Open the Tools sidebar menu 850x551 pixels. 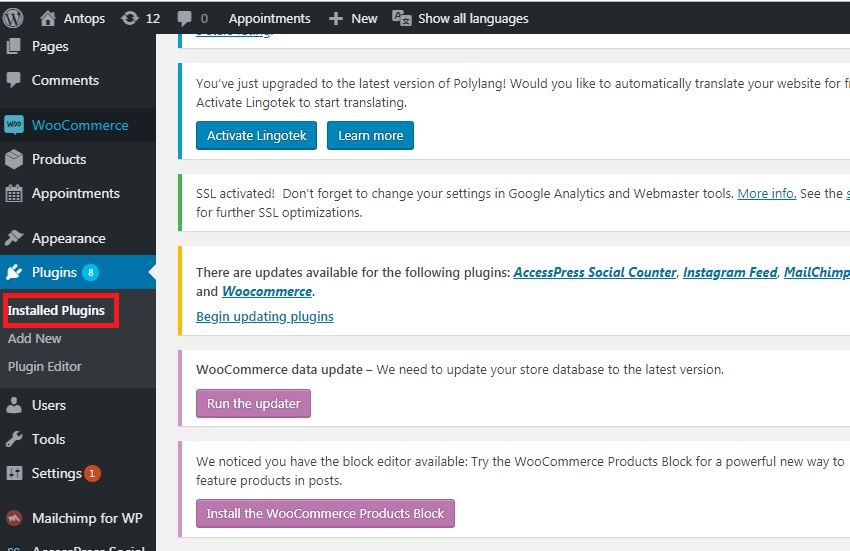point(48,439)
